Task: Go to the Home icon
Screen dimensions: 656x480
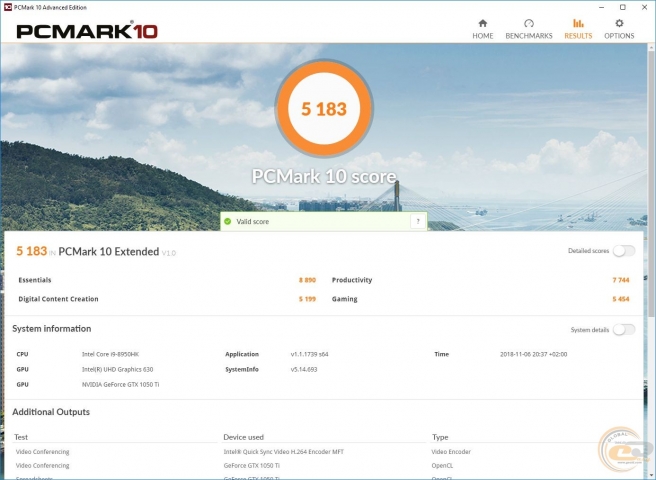Action: click(482, 23)
